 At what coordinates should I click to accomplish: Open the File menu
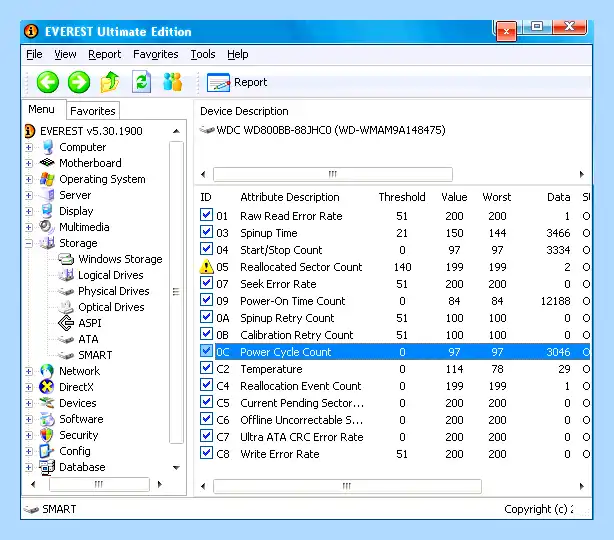coord(34,54)
